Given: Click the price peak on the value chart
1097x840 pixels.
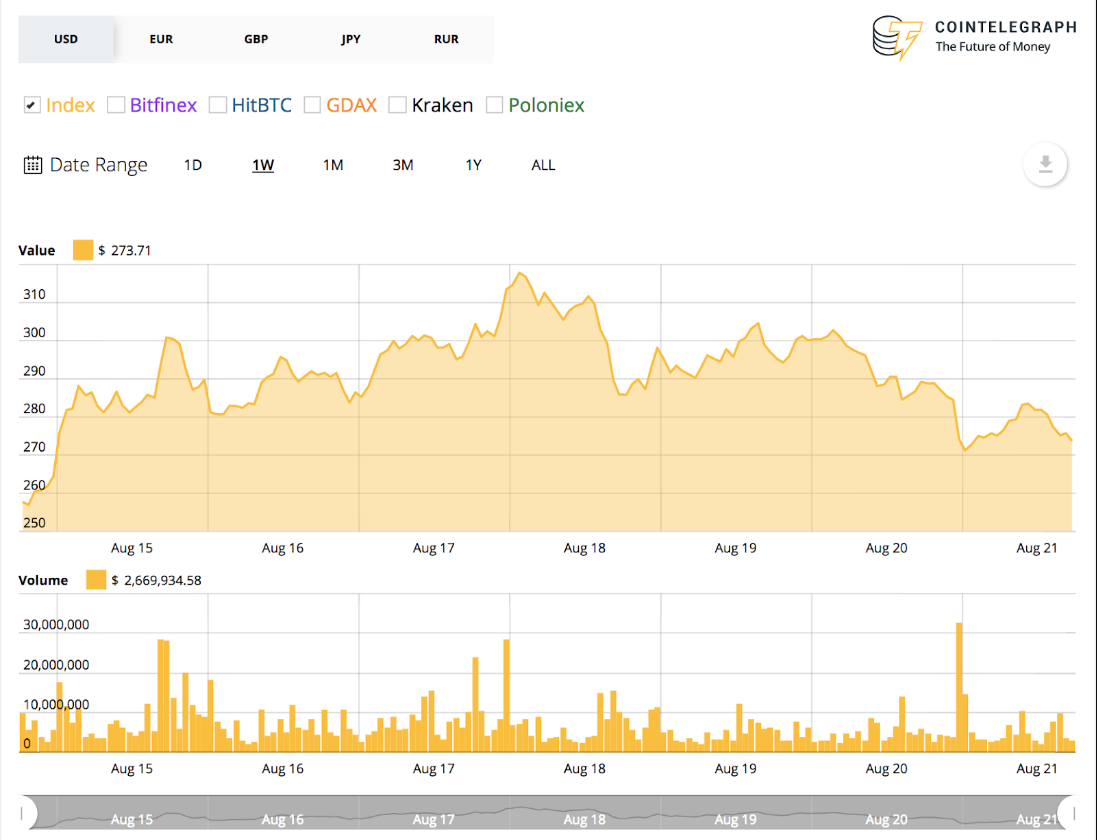Looking at the screenshot, I should 520,273.
